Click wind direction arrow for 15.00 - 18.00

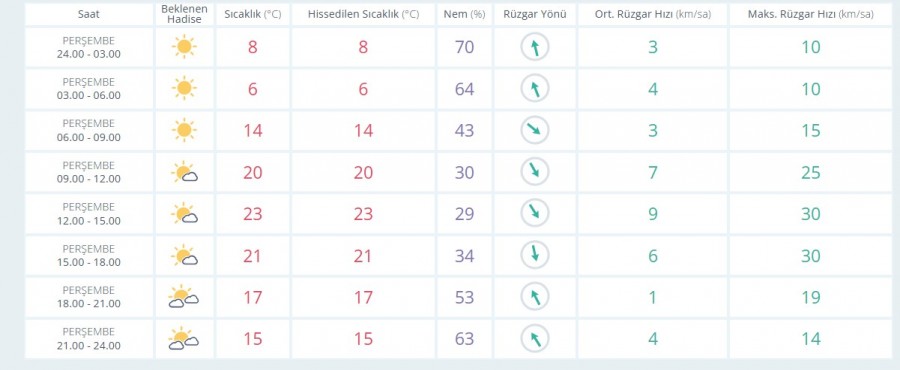pyautogui.click(x=535, y=255)
